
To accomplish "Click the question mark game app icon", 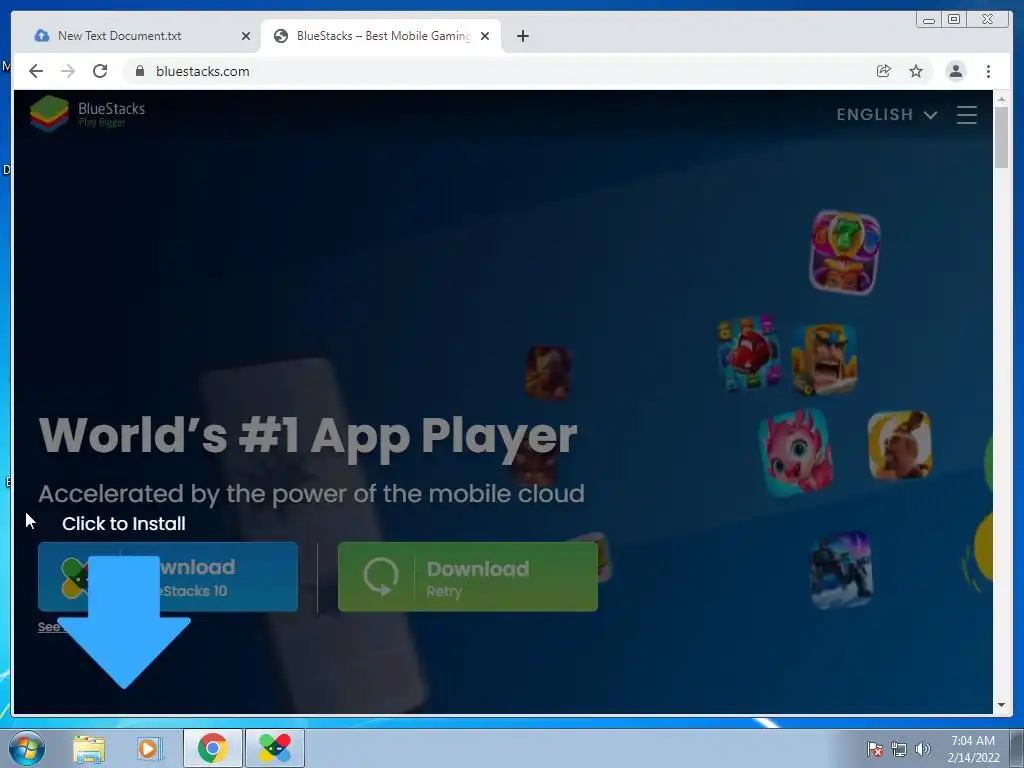I will 844,252.
